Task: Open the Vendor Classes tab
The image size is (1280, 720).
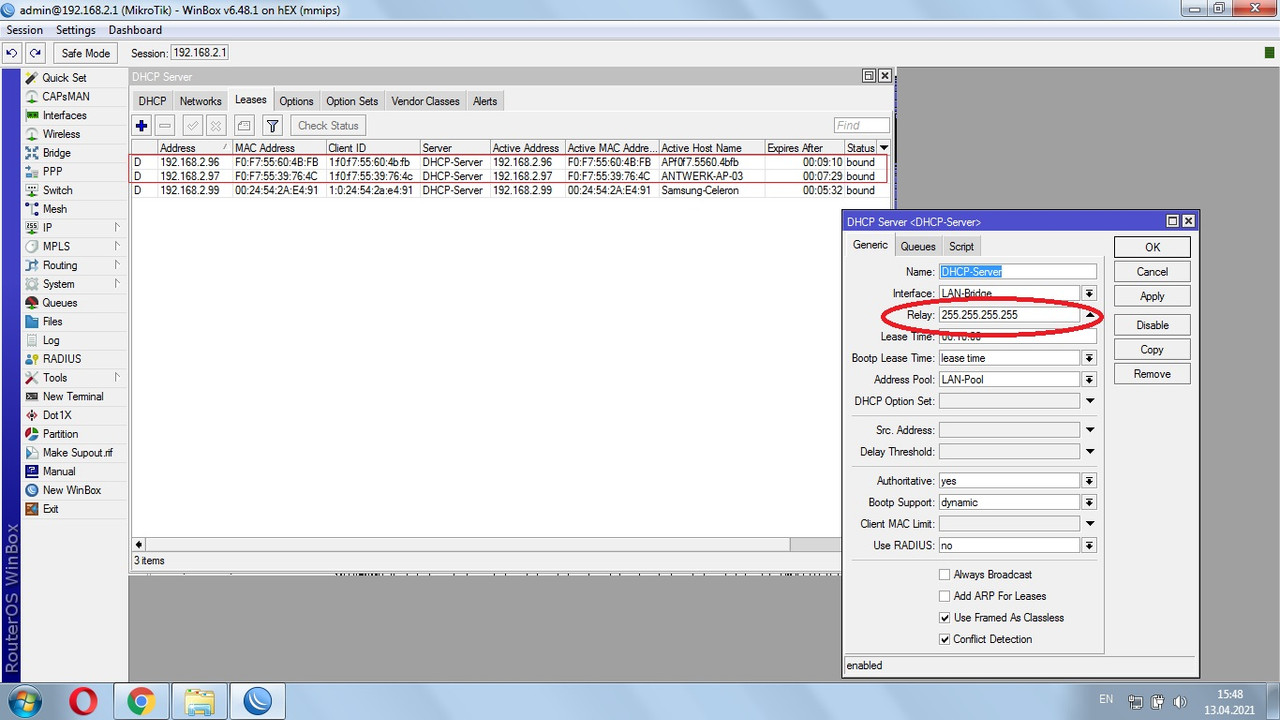Action: point(426,101)
